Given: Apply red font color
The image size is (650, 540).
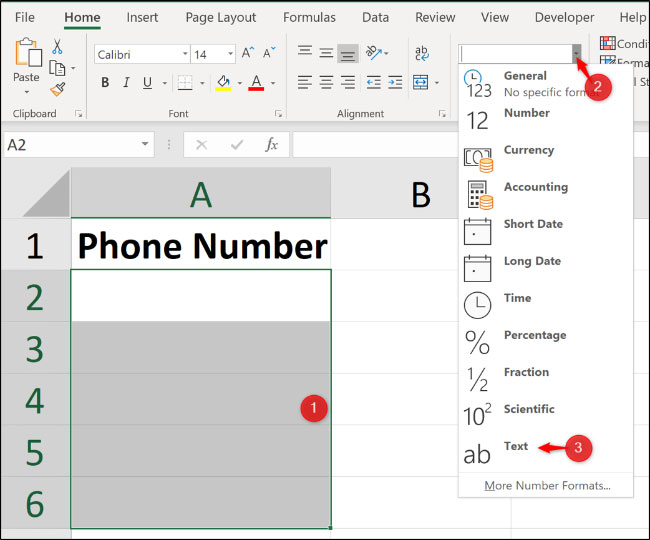Looking at the screenshot, I should tap(256, 82).
